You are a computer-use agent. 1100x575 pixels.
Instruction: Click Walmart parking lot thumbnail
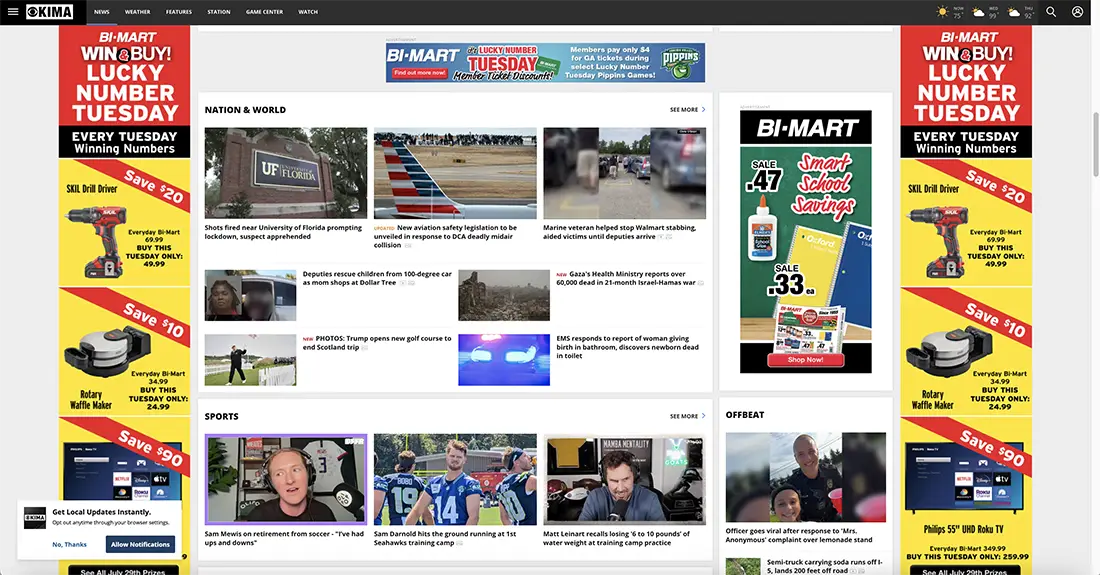pyautogui.click(x=624, y=172)
